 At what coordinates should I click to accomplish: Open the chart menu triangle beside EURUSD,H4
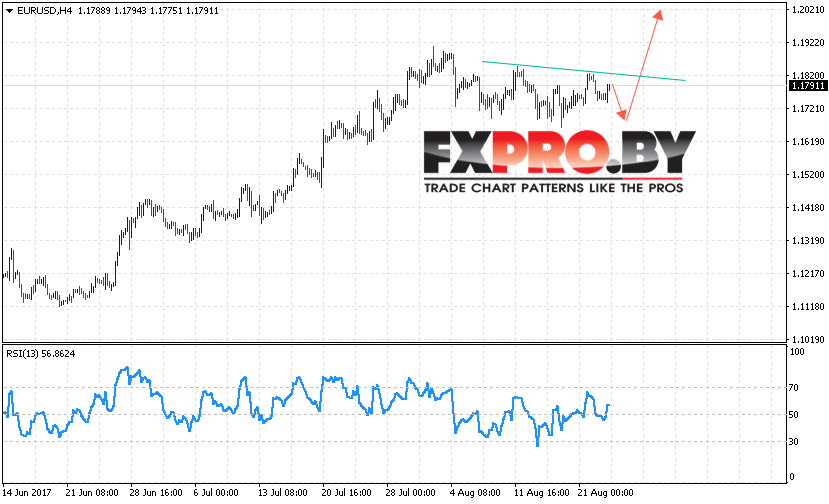click(10, 11)
